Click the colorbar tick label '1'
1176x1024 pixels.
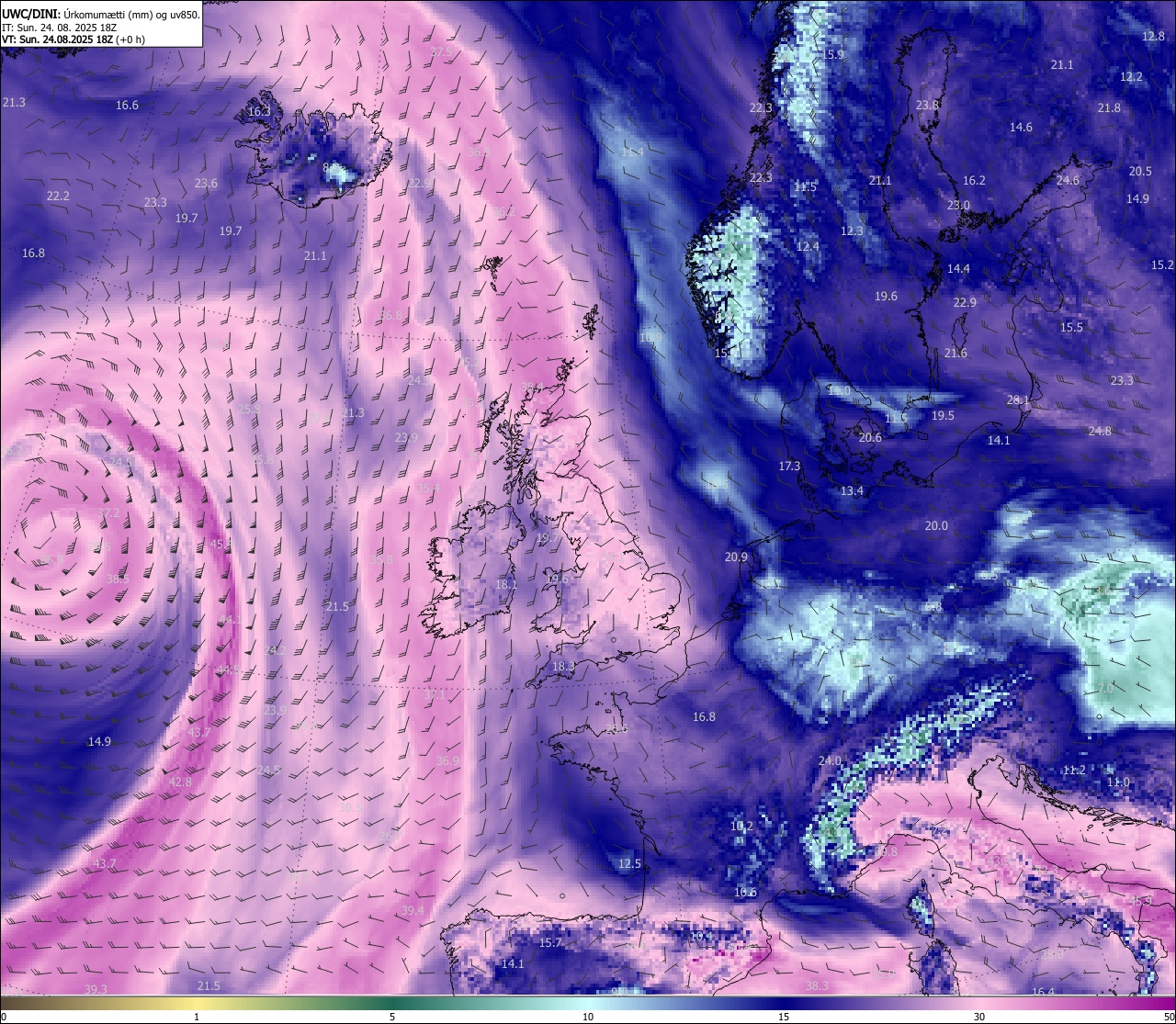click(197, 1017)
